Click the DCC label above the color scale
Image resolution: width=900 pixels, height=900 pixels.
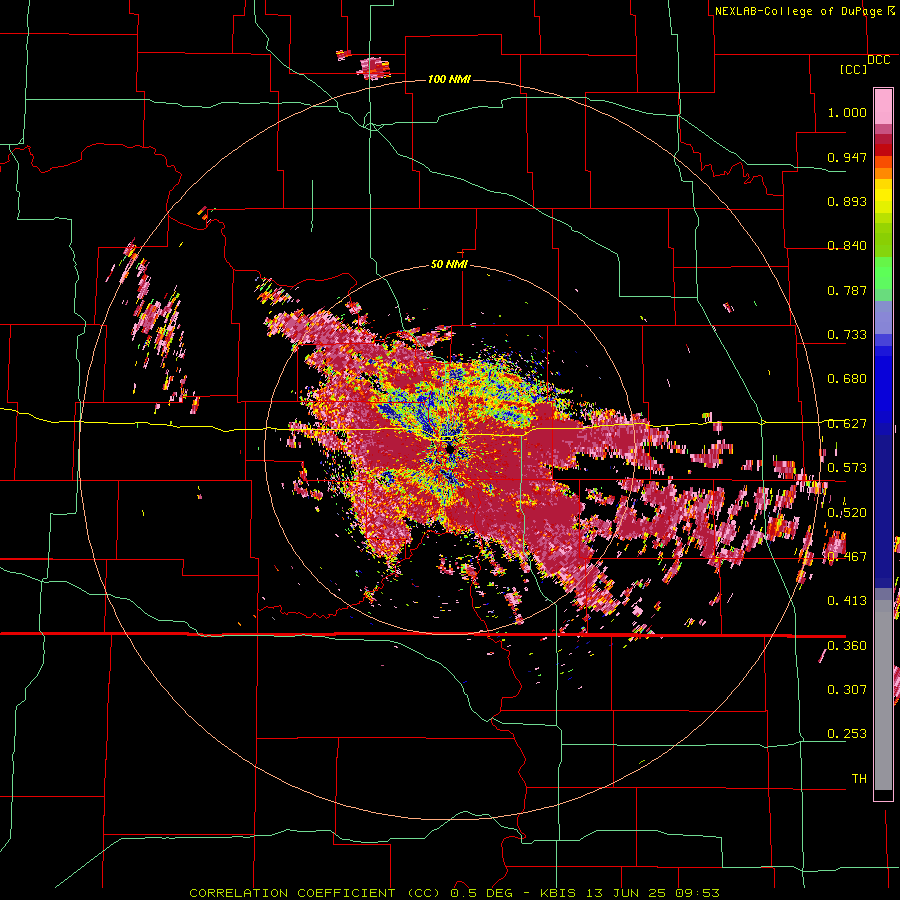click(878, 60)
